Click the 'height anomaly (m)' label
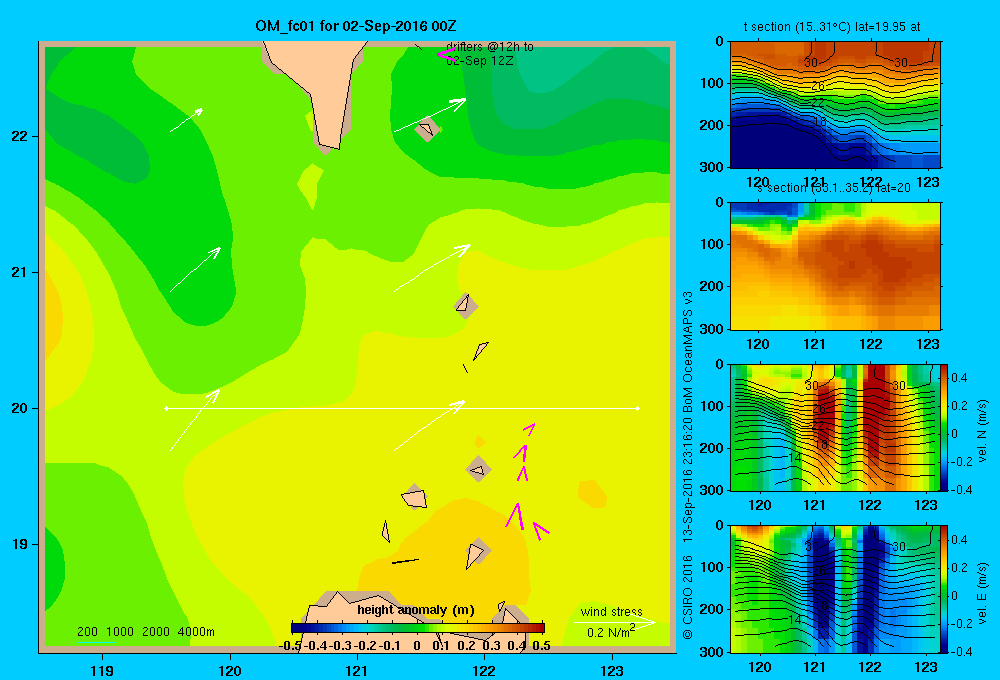Screen dimensions: 1000x680 click(416, 610)
